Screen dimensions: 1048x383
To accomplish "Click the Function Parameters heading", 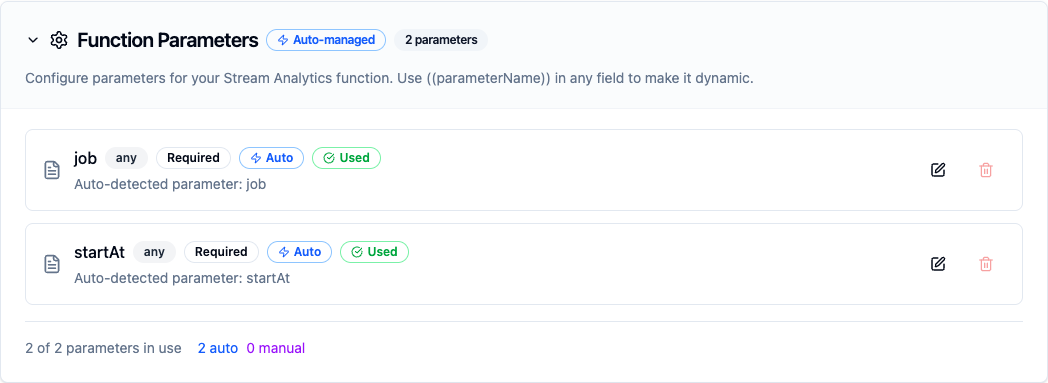I will click(168, 40).
